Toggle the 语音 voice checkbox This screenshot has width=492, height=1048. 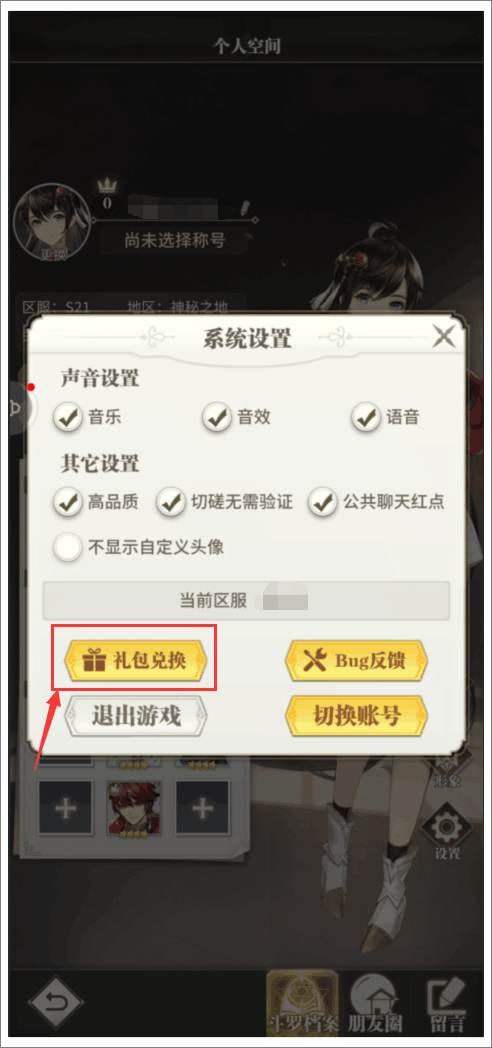366,418
